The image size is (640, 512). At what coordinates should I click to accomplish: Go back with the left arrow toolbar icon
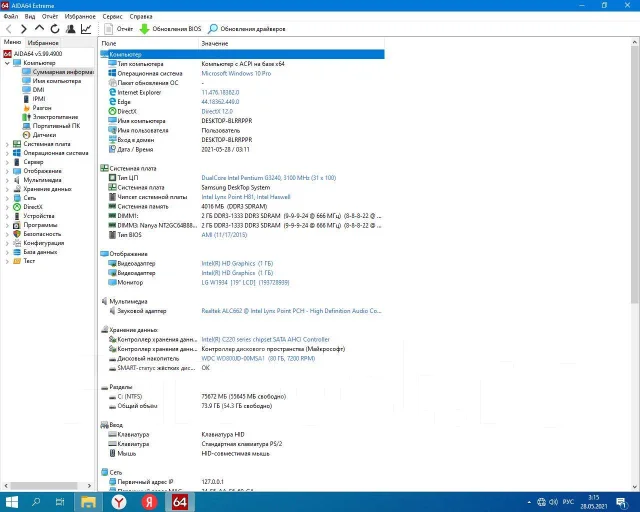[9, 29]
